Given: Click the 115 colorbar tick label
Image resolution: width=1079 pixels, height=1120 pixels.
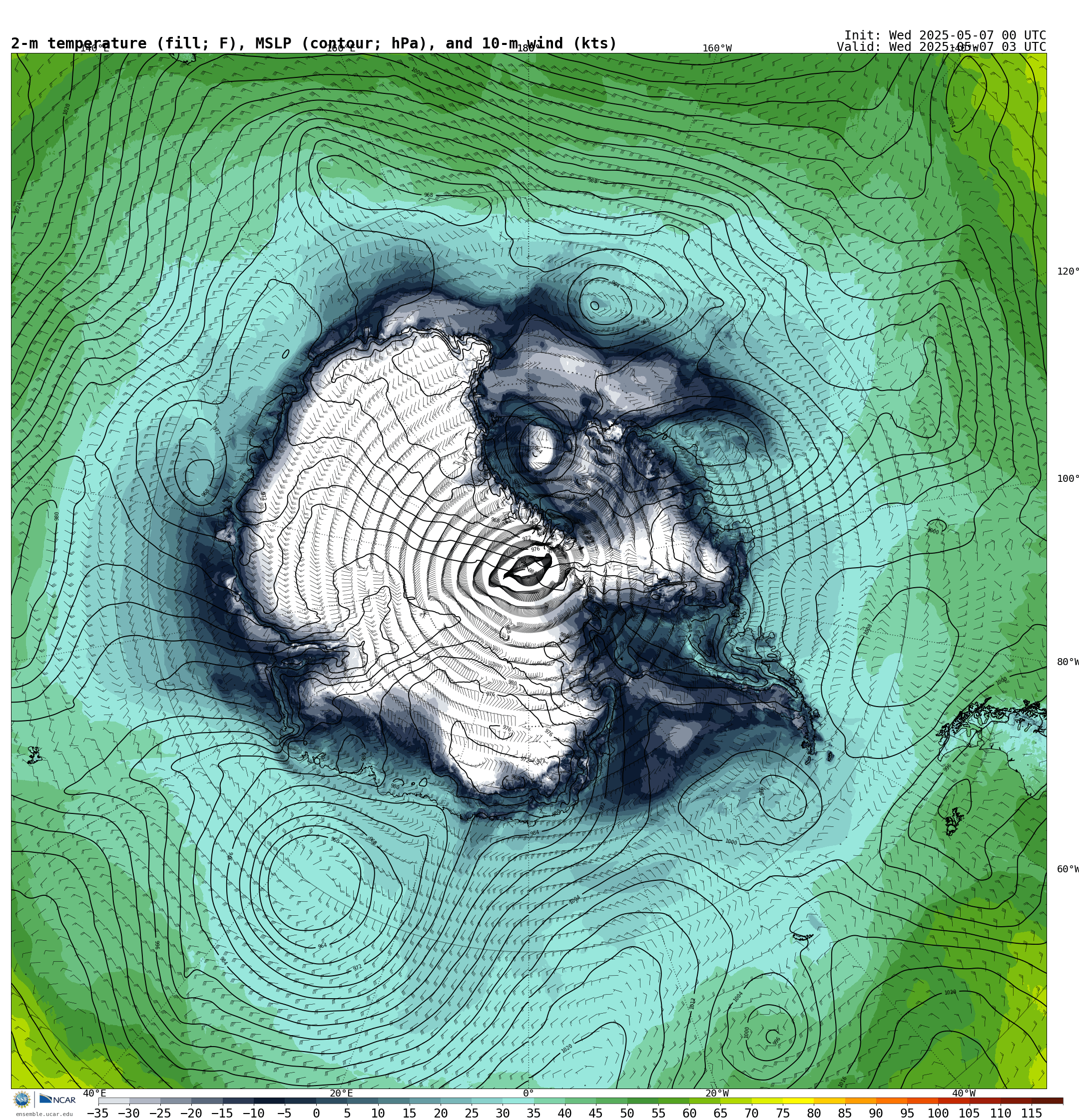Looking at the screenshot, I should tap(1032, 1113).
